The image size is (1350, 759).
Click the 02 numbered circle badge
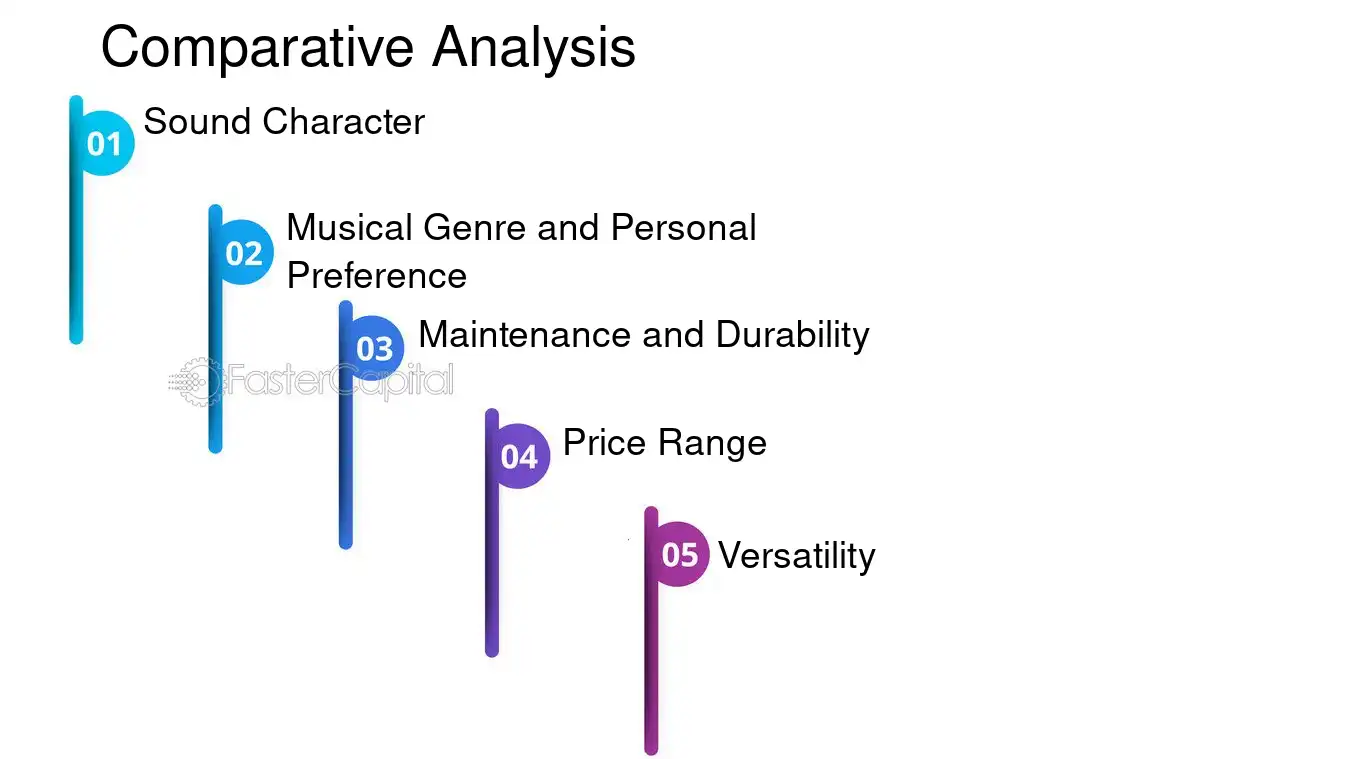tap(244, 253)
